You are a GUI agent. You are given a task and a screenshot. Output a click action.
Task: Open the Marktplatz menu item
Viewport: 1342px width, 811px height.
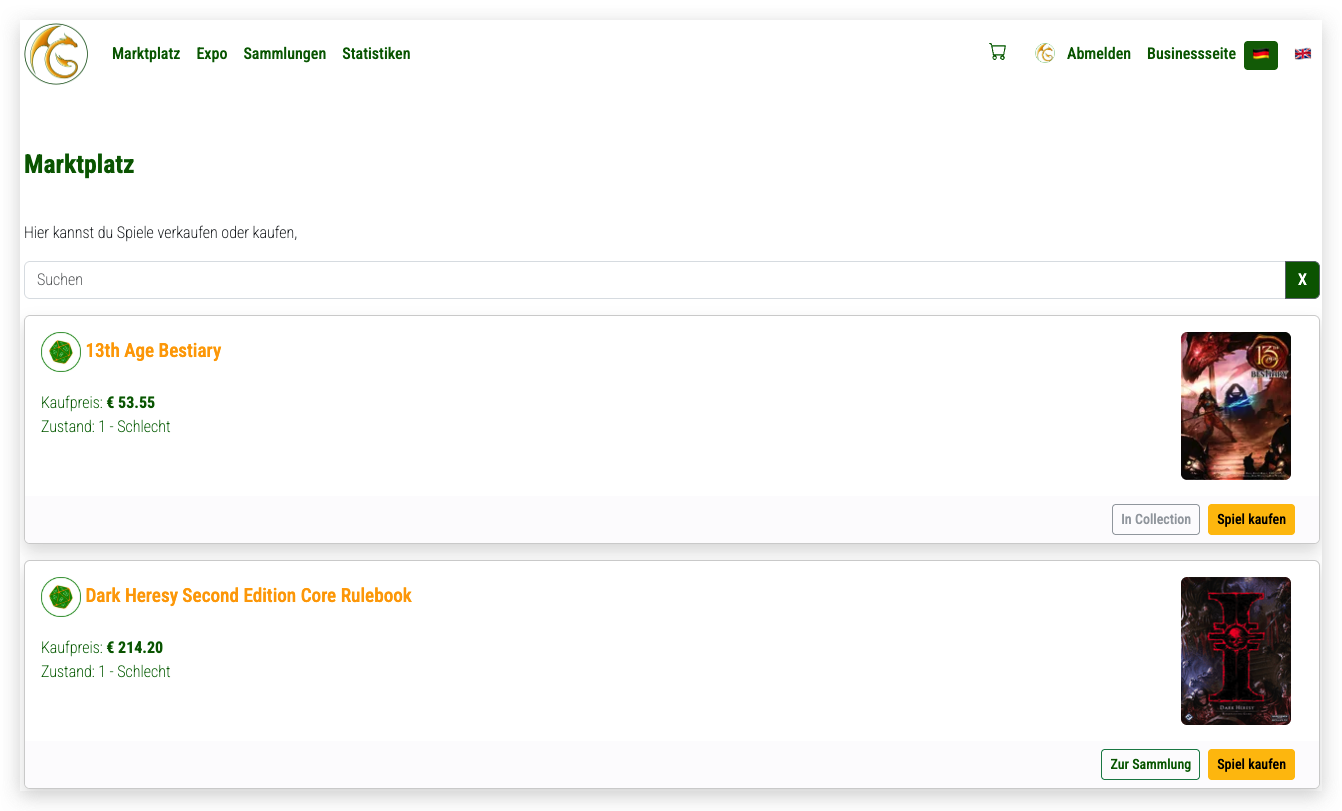coord(146,54)
